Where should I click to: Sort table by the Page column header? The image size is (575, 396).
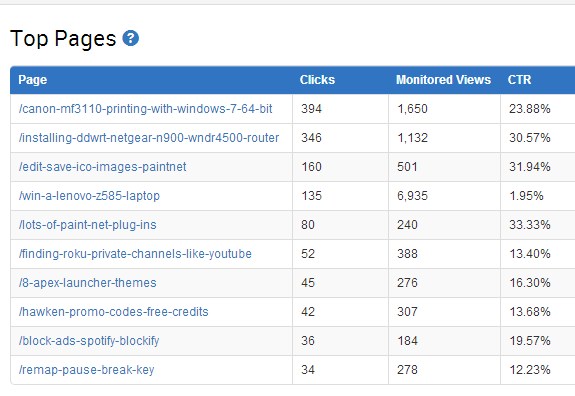[33, 80]
